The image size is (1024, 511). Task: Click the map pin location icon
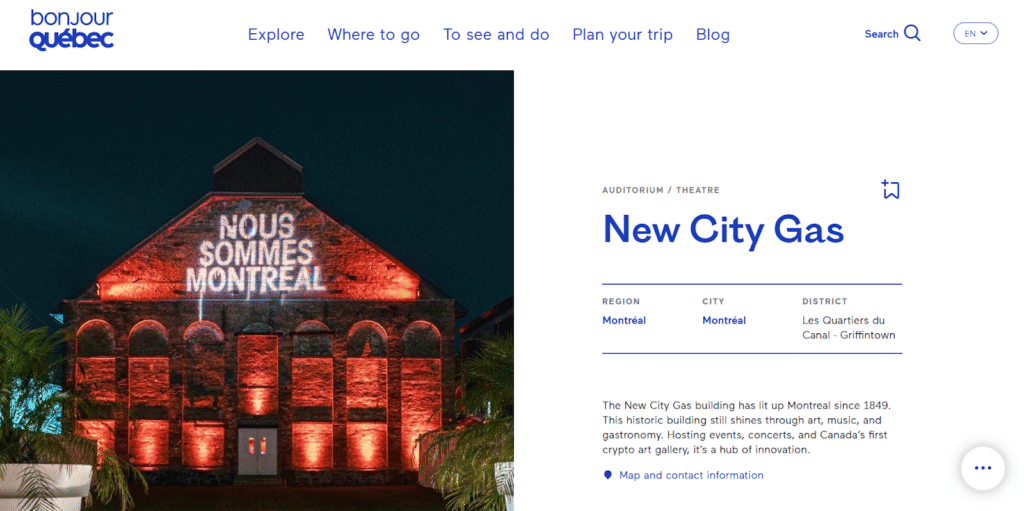click(607, 475)
